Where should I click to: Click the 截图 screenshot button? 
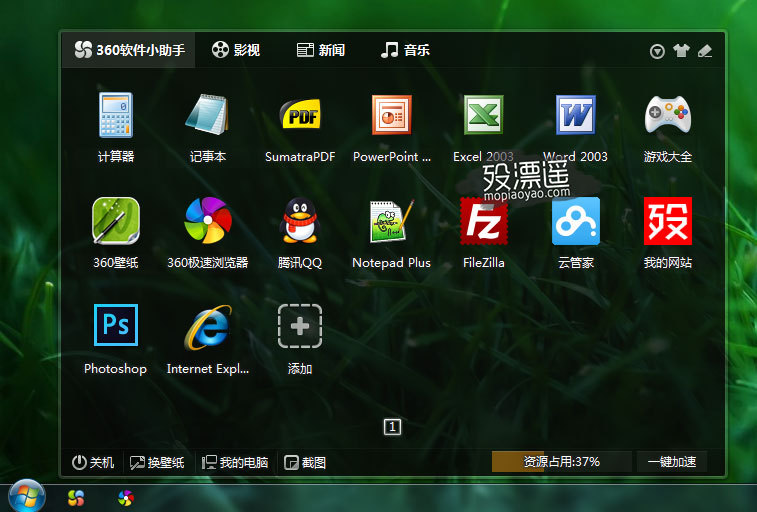305,462
